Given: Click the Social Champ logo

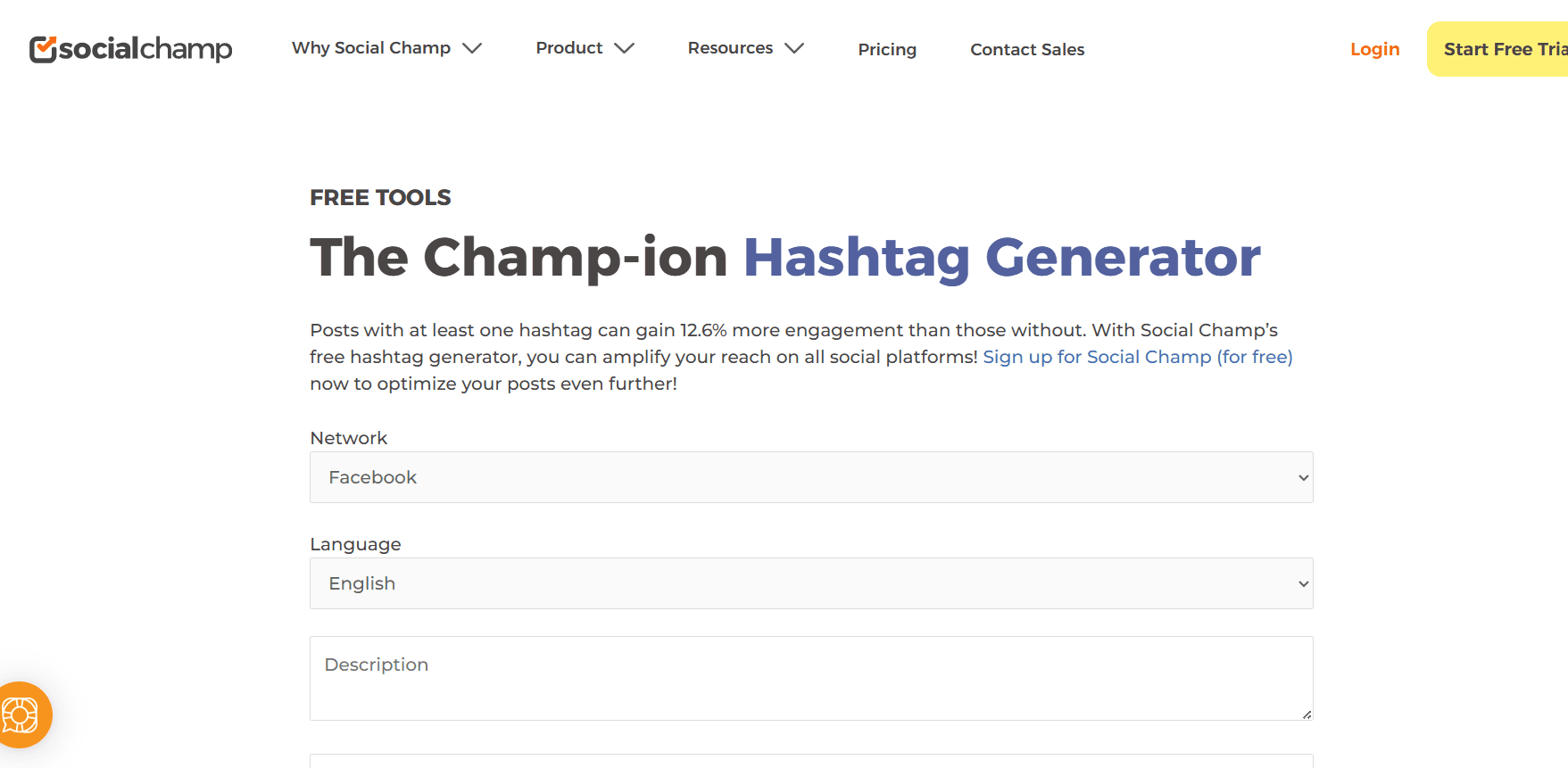Looking at the screenshot, I should point(130,50).
